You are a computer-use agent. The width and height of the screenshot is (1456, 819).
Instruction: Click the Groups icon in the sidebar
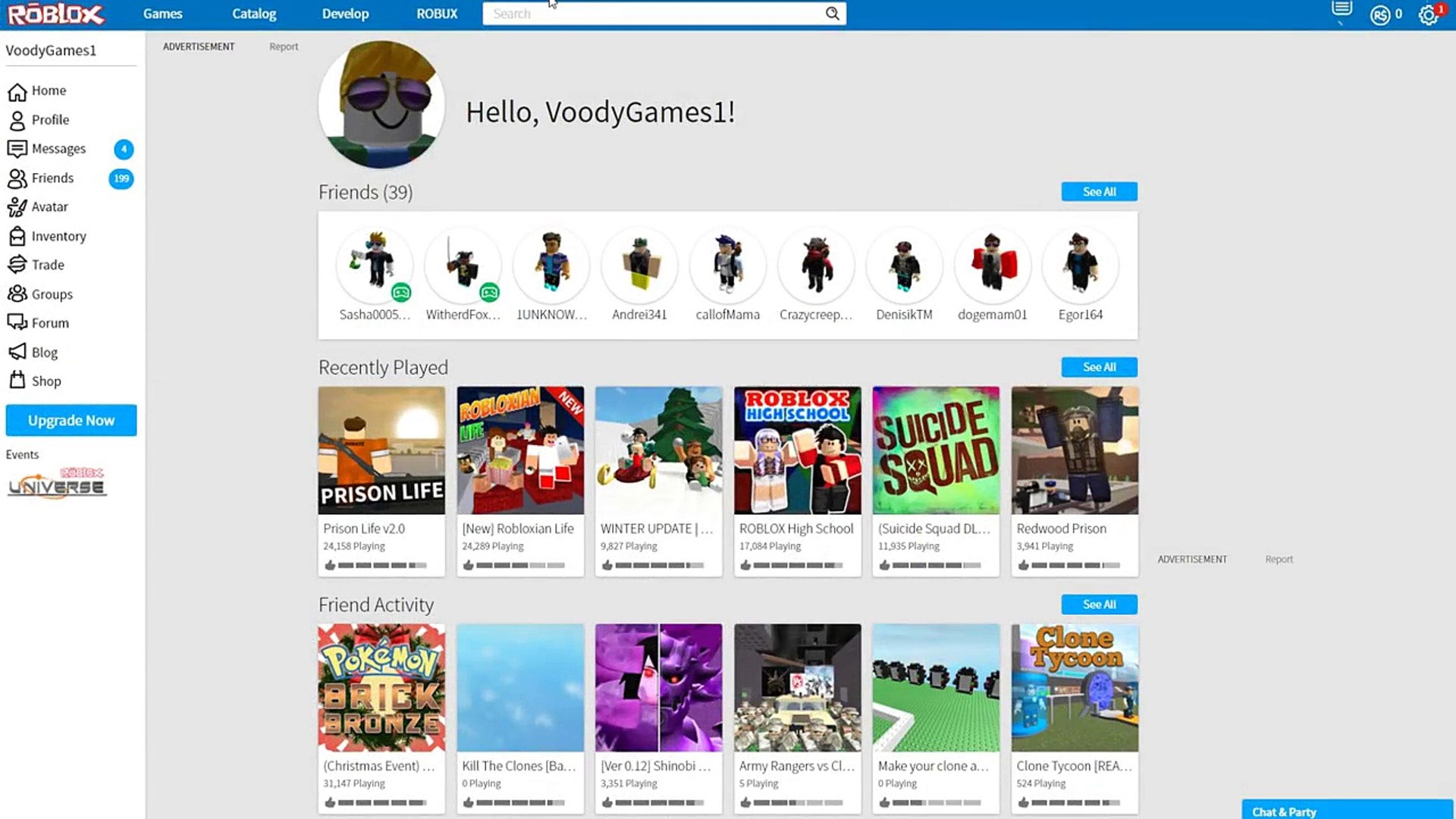tap(17, 293)
